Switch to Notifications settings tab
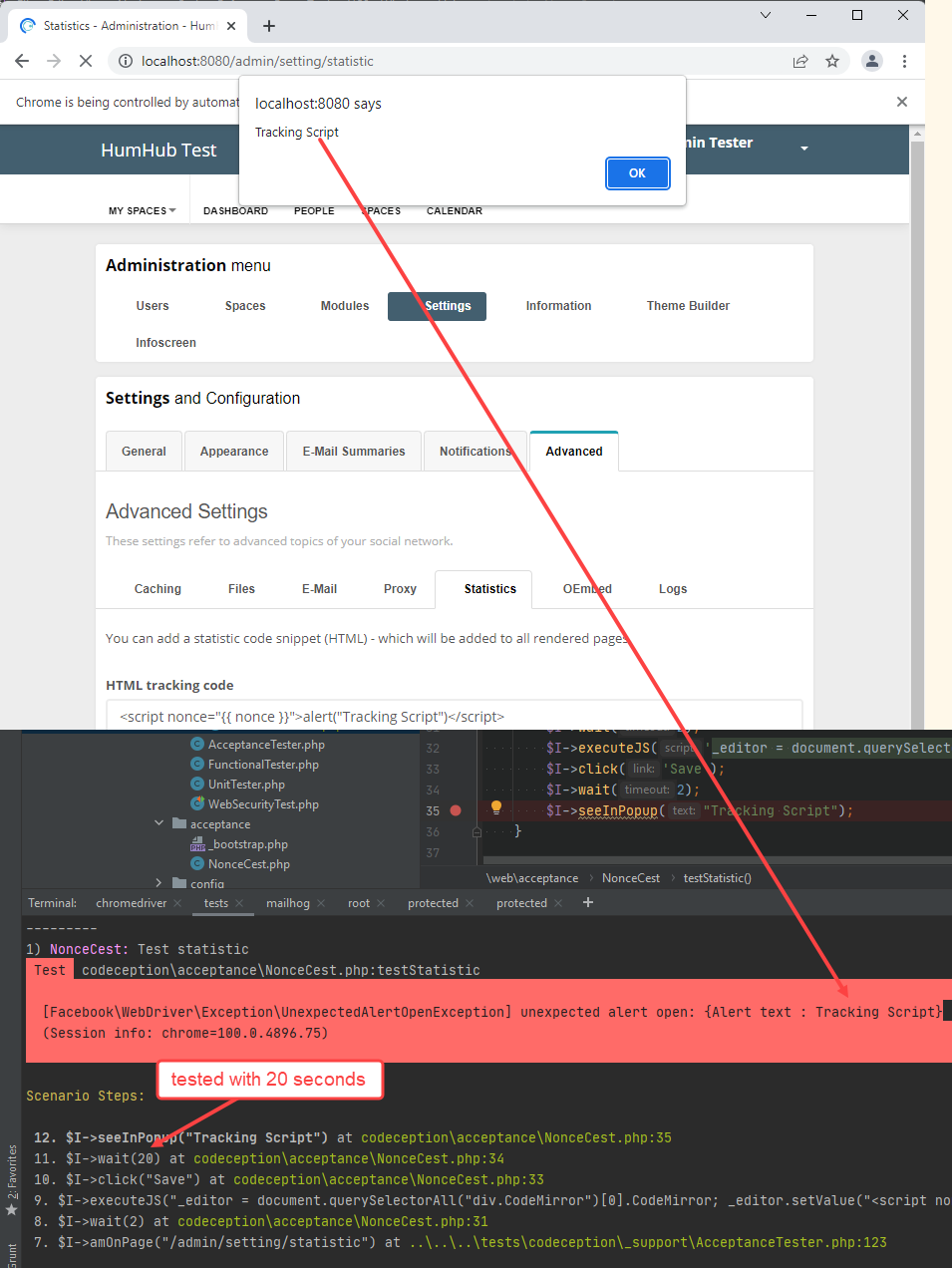Image resolution: width=952 pixels, height=1268 pixels. pyautogui.click(x=476, y=452)
